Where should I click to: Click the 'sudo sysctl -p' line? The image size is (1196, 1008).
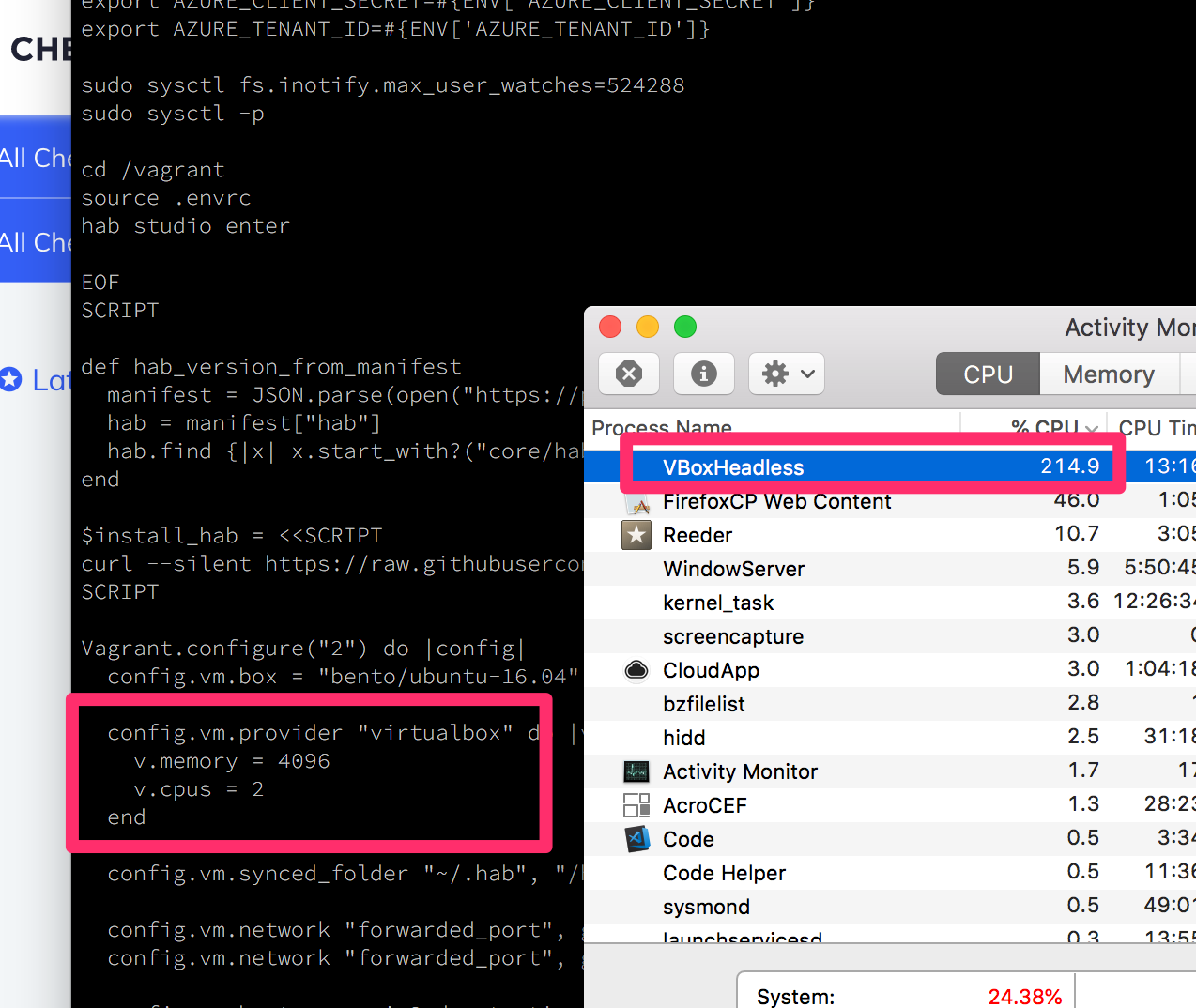[173, 114]
